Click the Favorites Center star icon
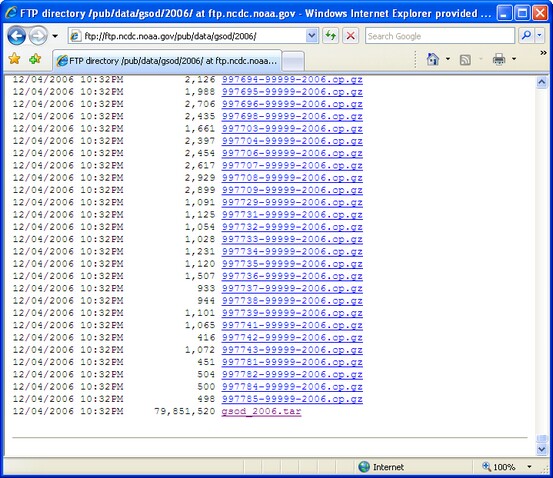 point(14,59)
